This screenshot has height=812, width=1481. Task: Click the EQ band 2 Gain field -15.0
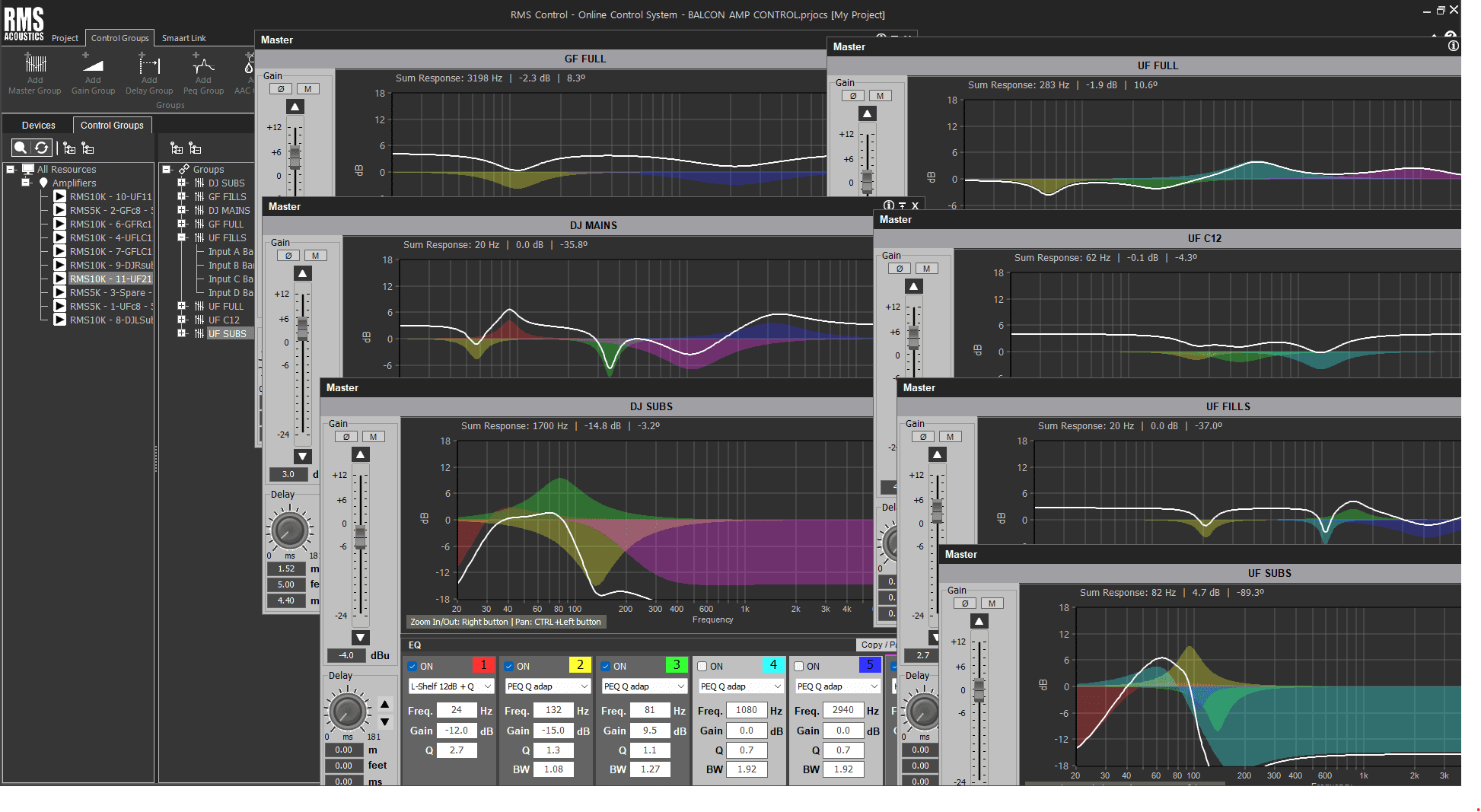tap(553, 731)
